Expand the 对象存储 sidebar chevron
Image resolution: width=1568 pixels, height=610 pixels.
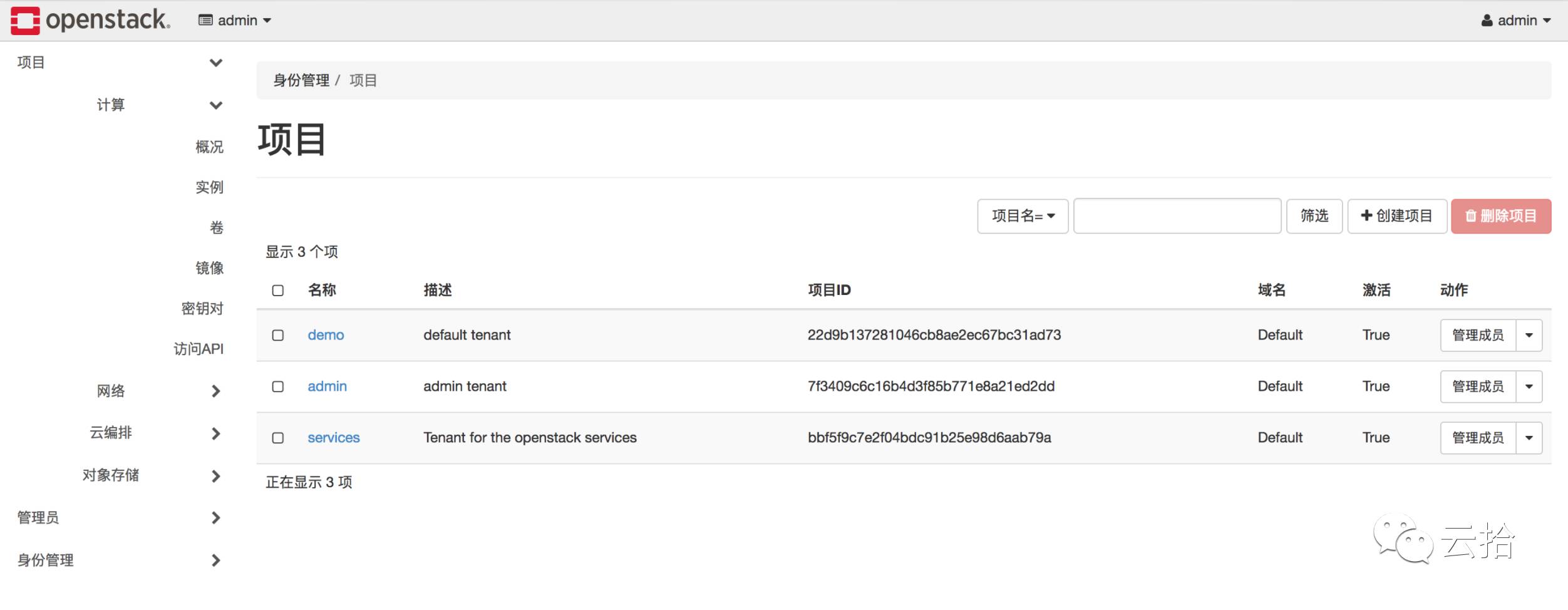pos(216,476)
